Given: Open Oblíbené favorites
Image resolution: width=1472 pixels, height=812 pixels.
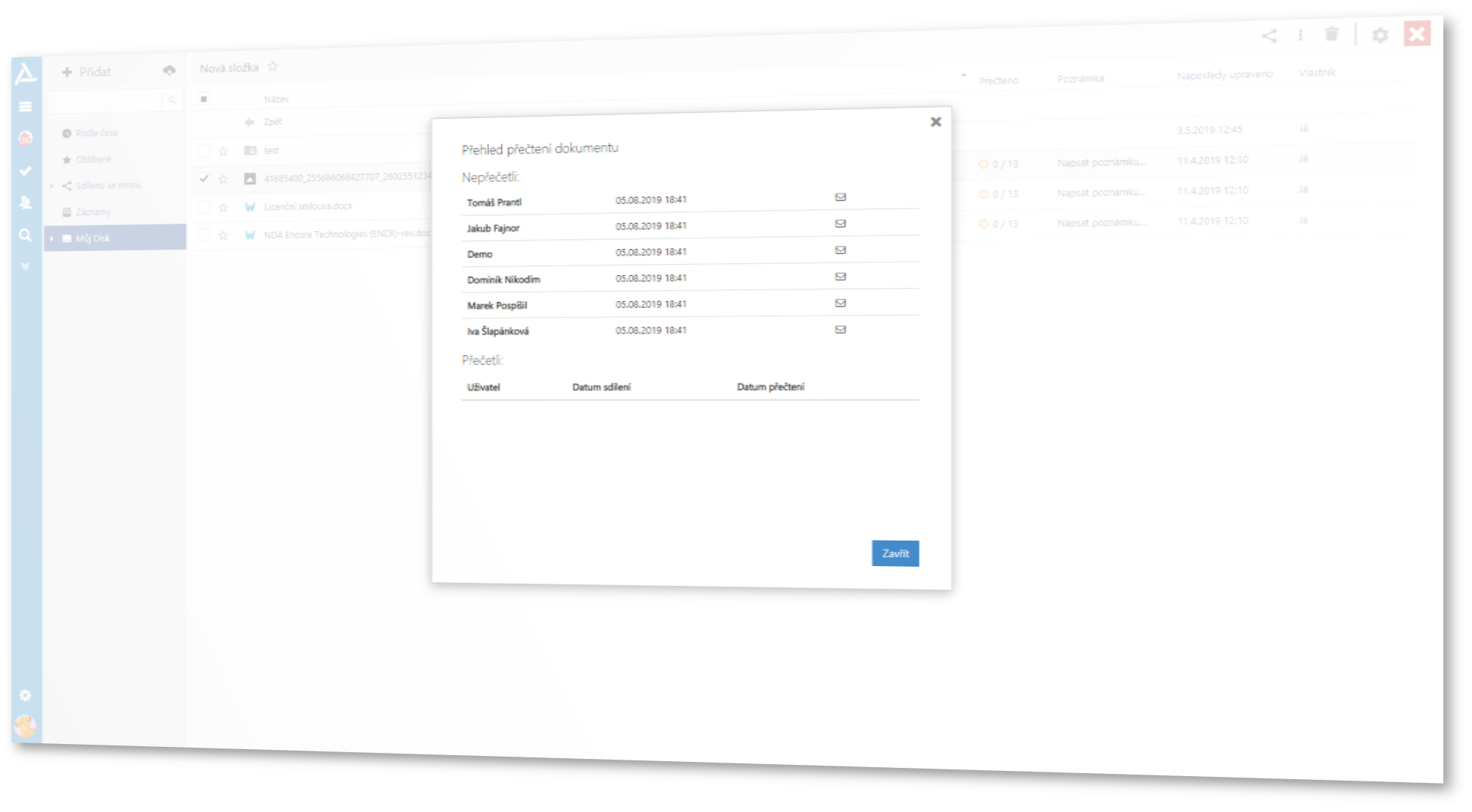Looking at the screenshot, I should 93,159.
